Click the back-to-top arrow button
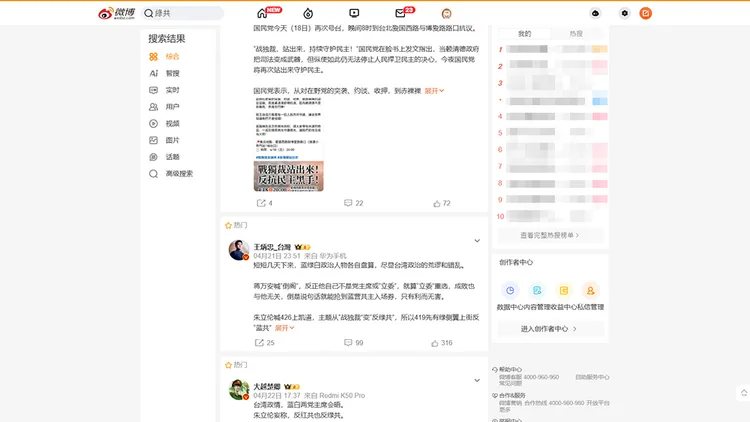This screenshot has height=422, width=750. [x=743, y=393]
